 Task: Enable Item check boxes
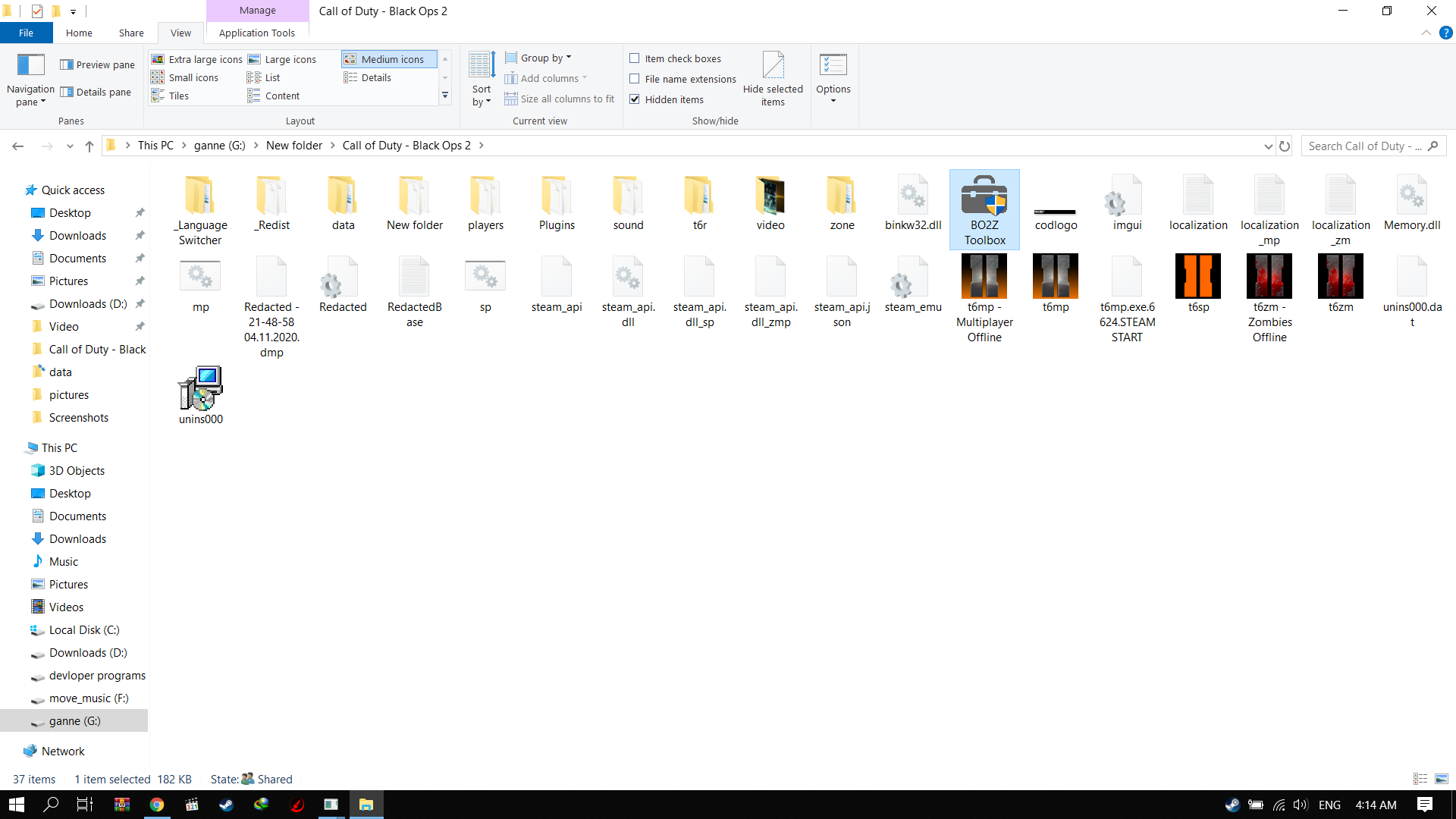635,58
